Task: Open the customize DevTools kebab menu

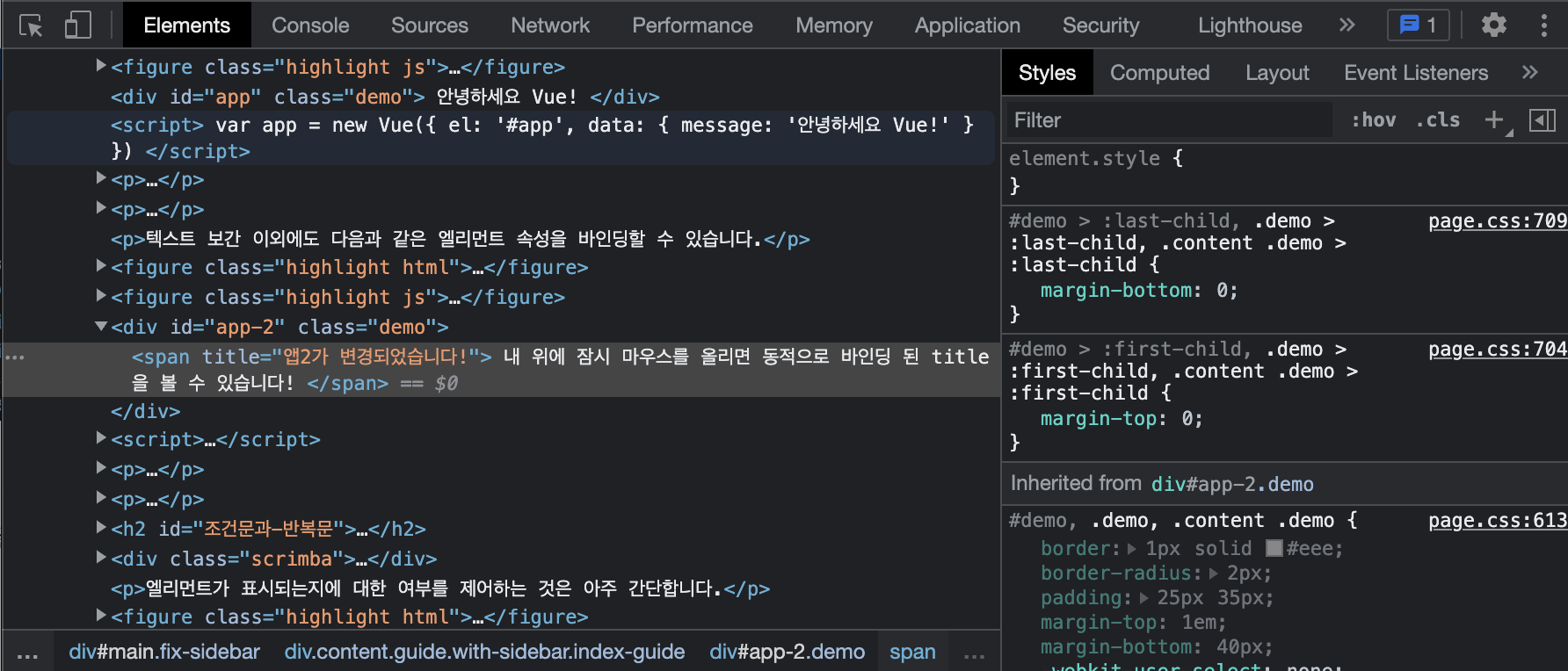Action: click(1543, 25)
